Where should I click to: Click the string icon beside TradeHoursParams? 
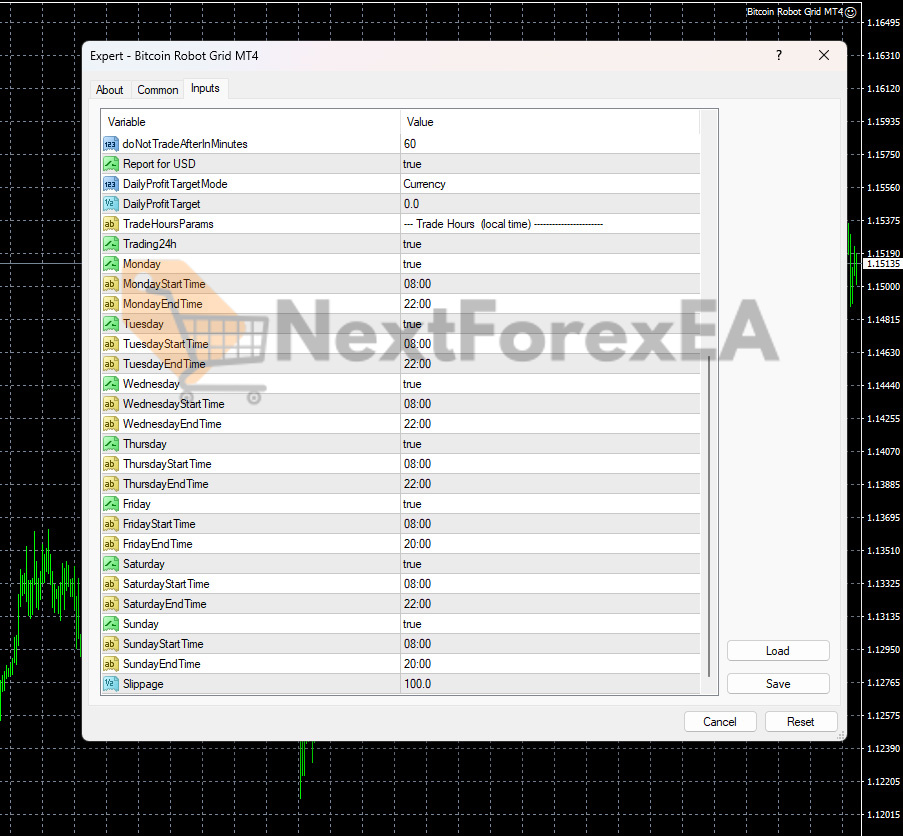pos(111,224)
